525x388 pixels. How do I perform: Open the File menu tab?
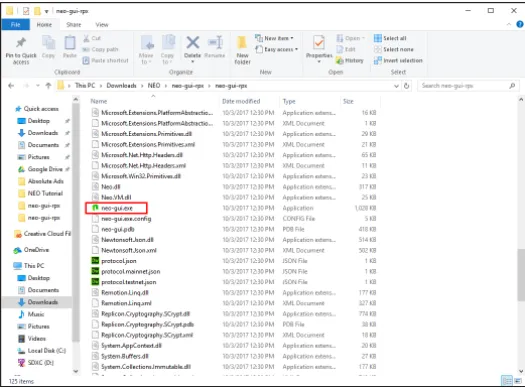tap(15, 24)
